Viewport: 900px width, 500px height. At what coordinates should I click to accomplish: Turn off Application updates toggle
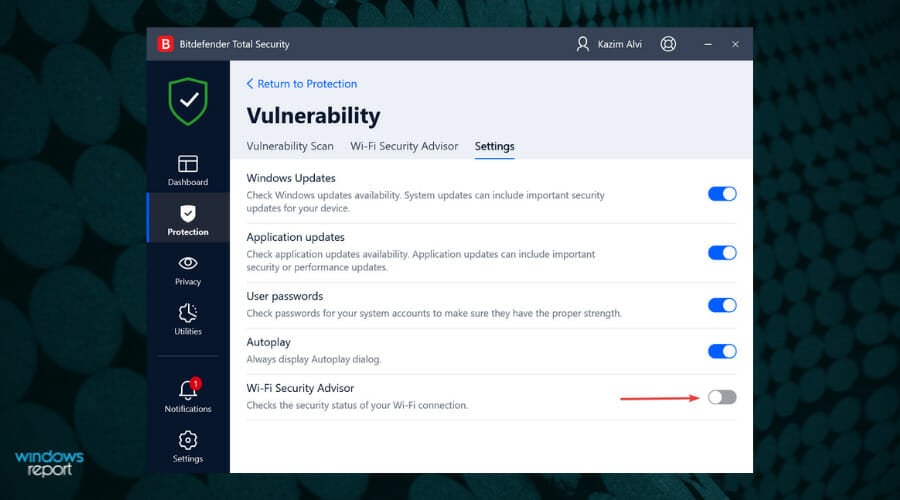(722, 253)
